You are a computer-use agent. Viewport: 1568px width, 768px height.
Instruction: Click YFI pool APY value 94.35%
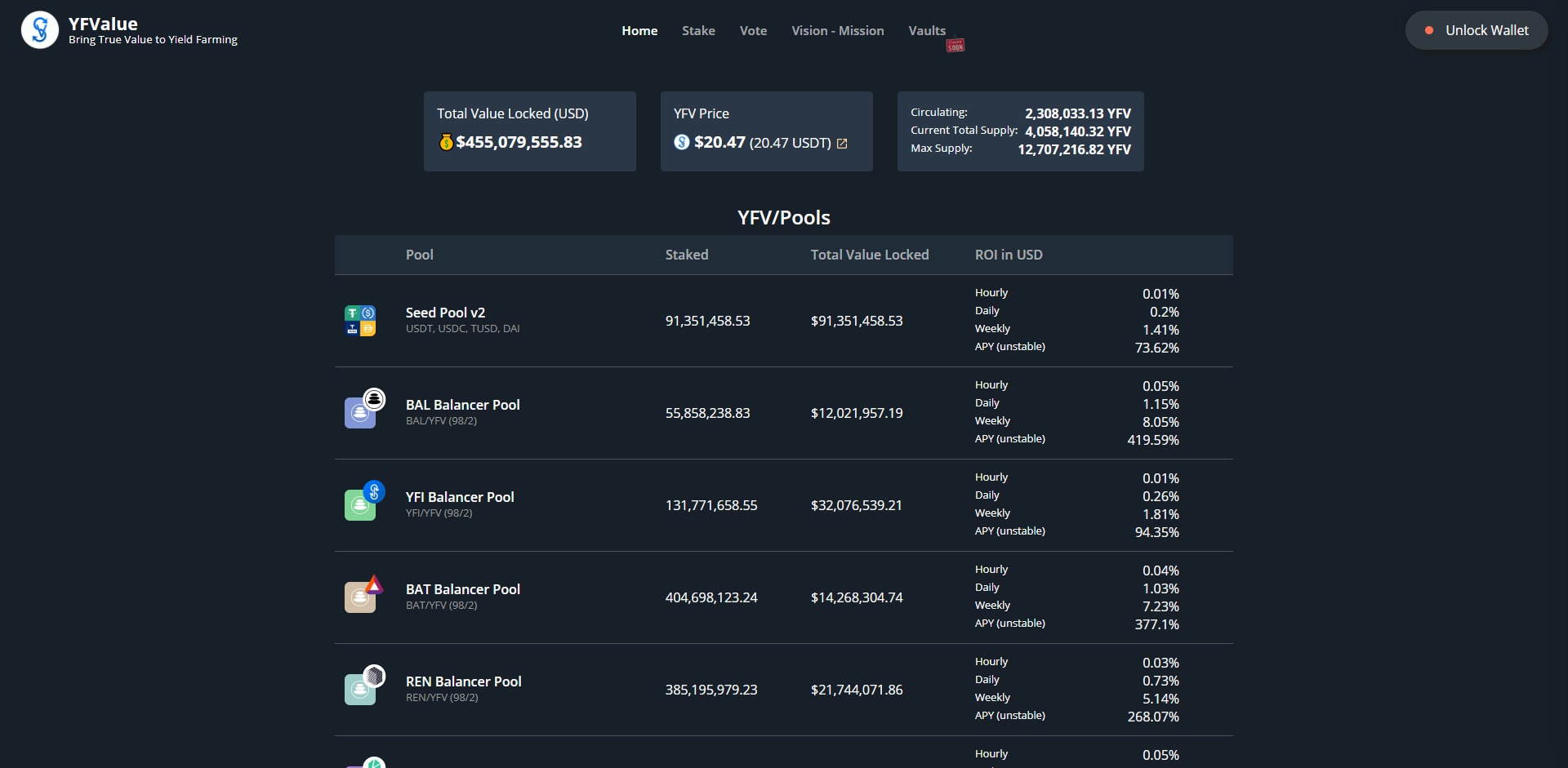1157,532
